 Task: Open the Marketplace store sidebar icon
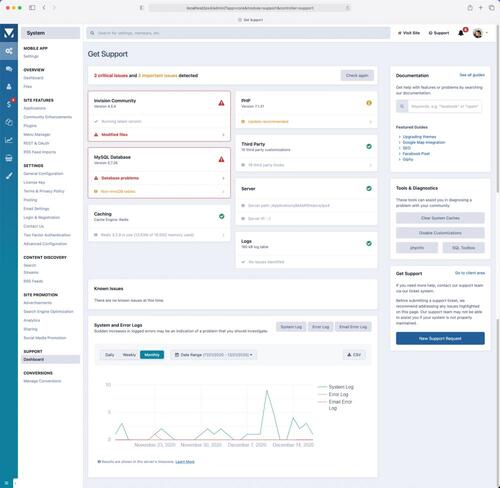[x=9, y=158]
